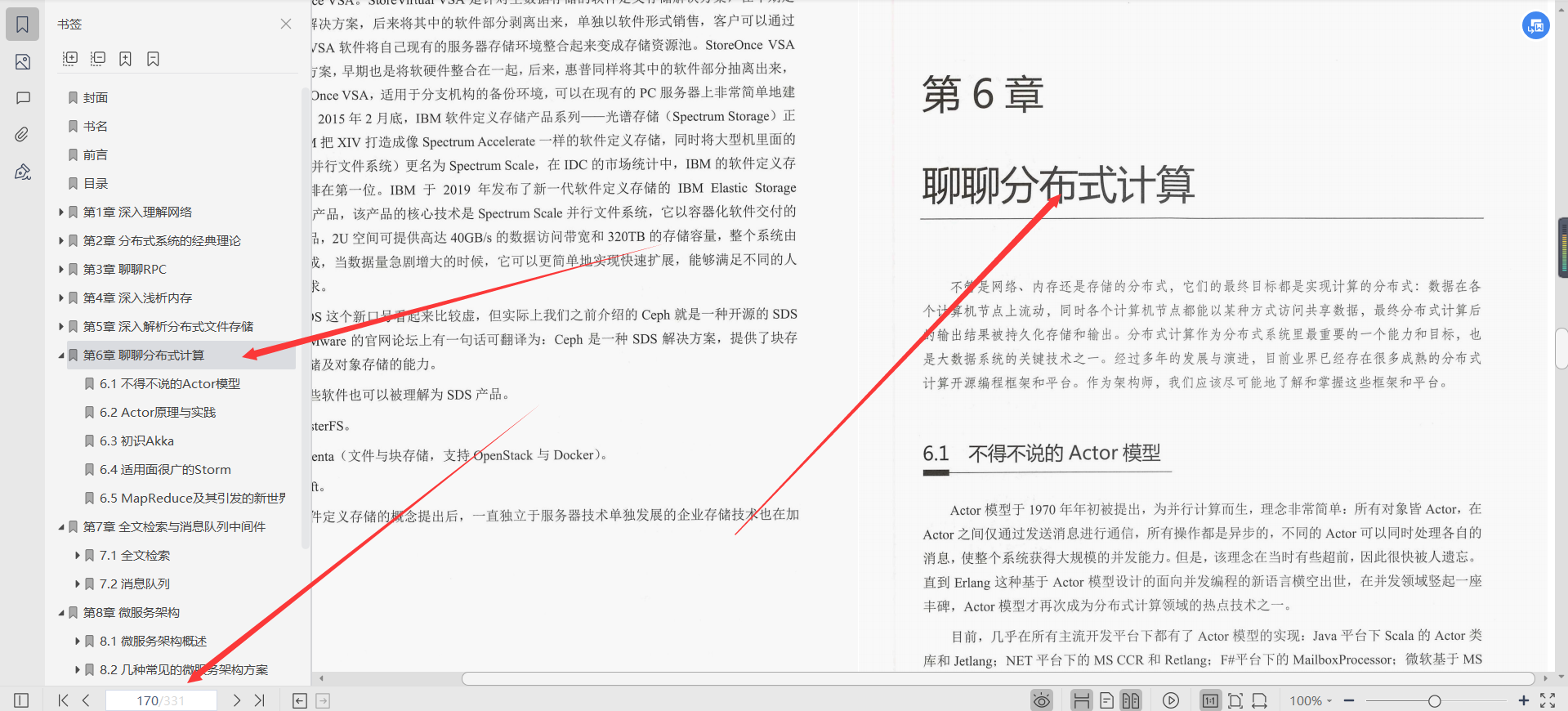Expand 第1章 深入理解网络
Image resolution: width=1568 pixels, height=711 pixels.
(x=61, y=212)
